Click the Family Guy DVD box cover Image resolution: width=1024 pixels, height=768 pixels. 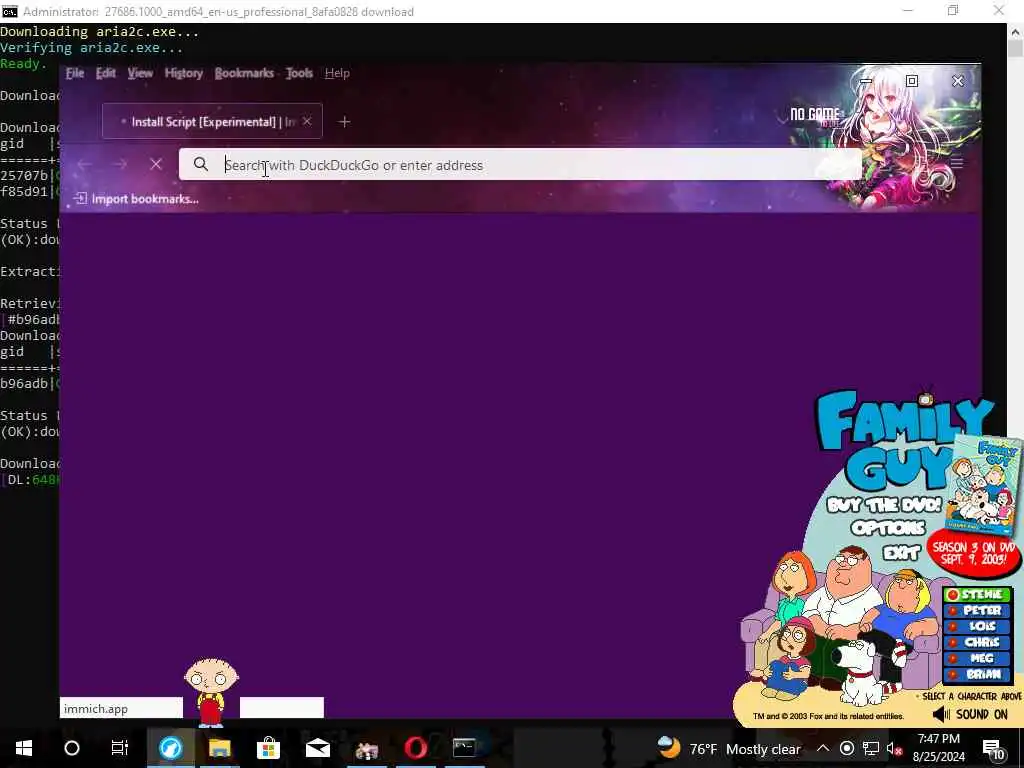point(985,487)
